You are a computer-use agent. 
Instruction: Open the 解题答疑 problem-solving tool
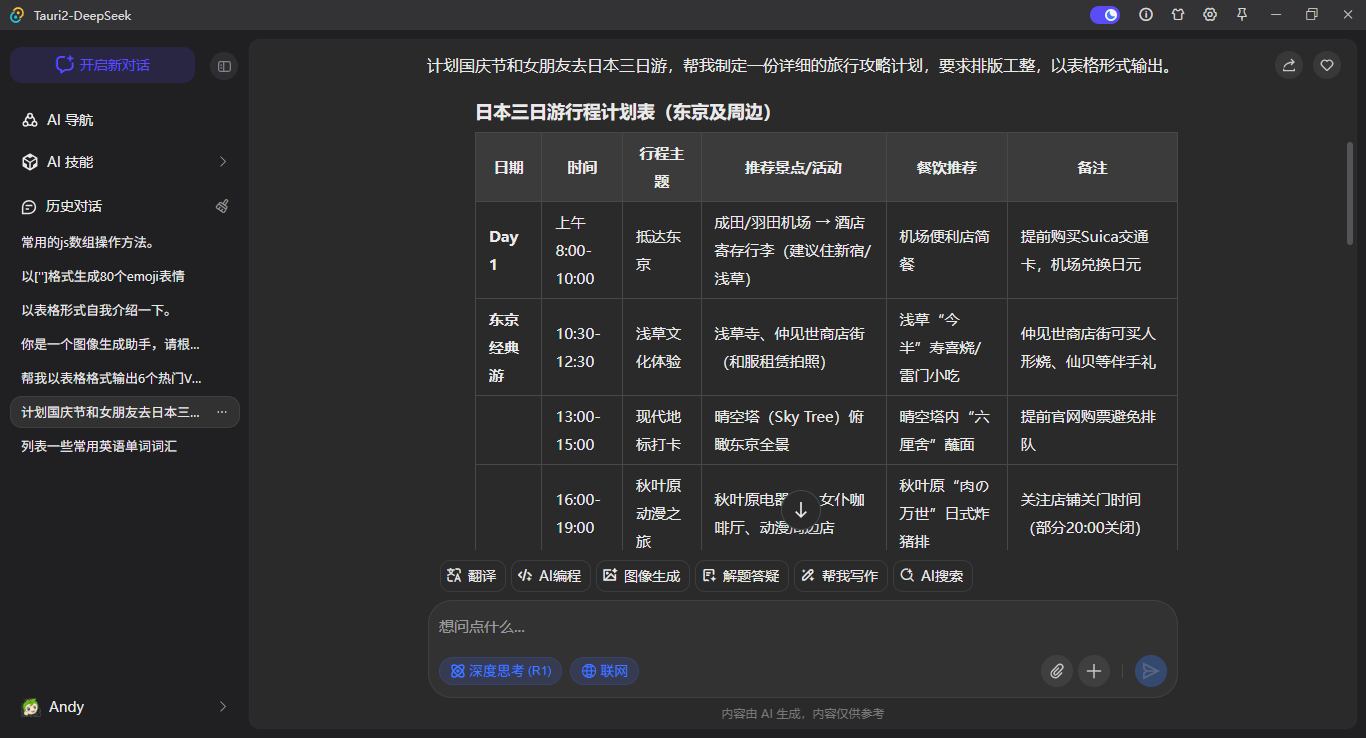click(741, 575)
